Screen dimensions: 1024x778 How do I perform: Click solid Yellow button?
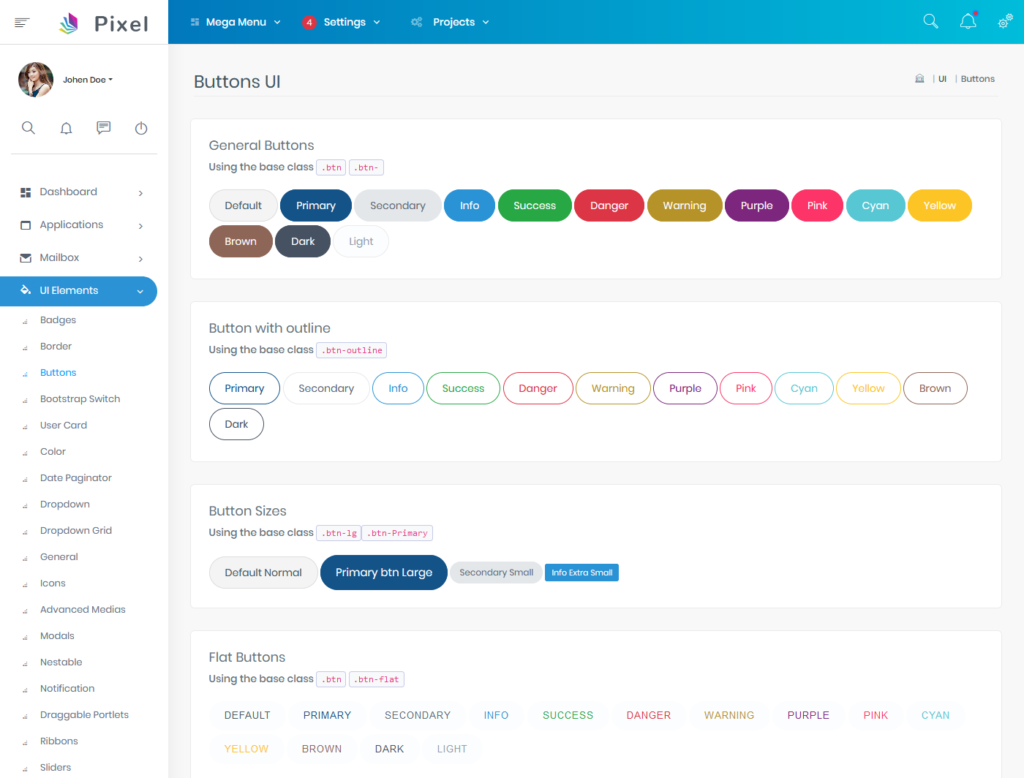[939, 206]
